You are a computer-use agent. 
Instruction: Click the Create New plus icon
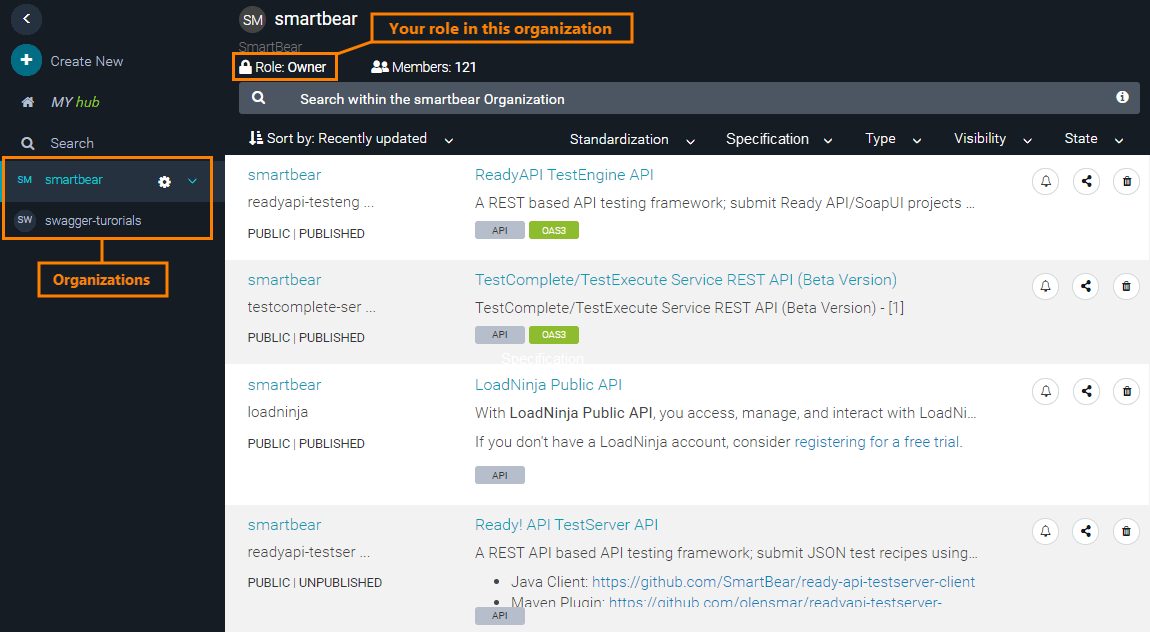[x=26, y=60]
